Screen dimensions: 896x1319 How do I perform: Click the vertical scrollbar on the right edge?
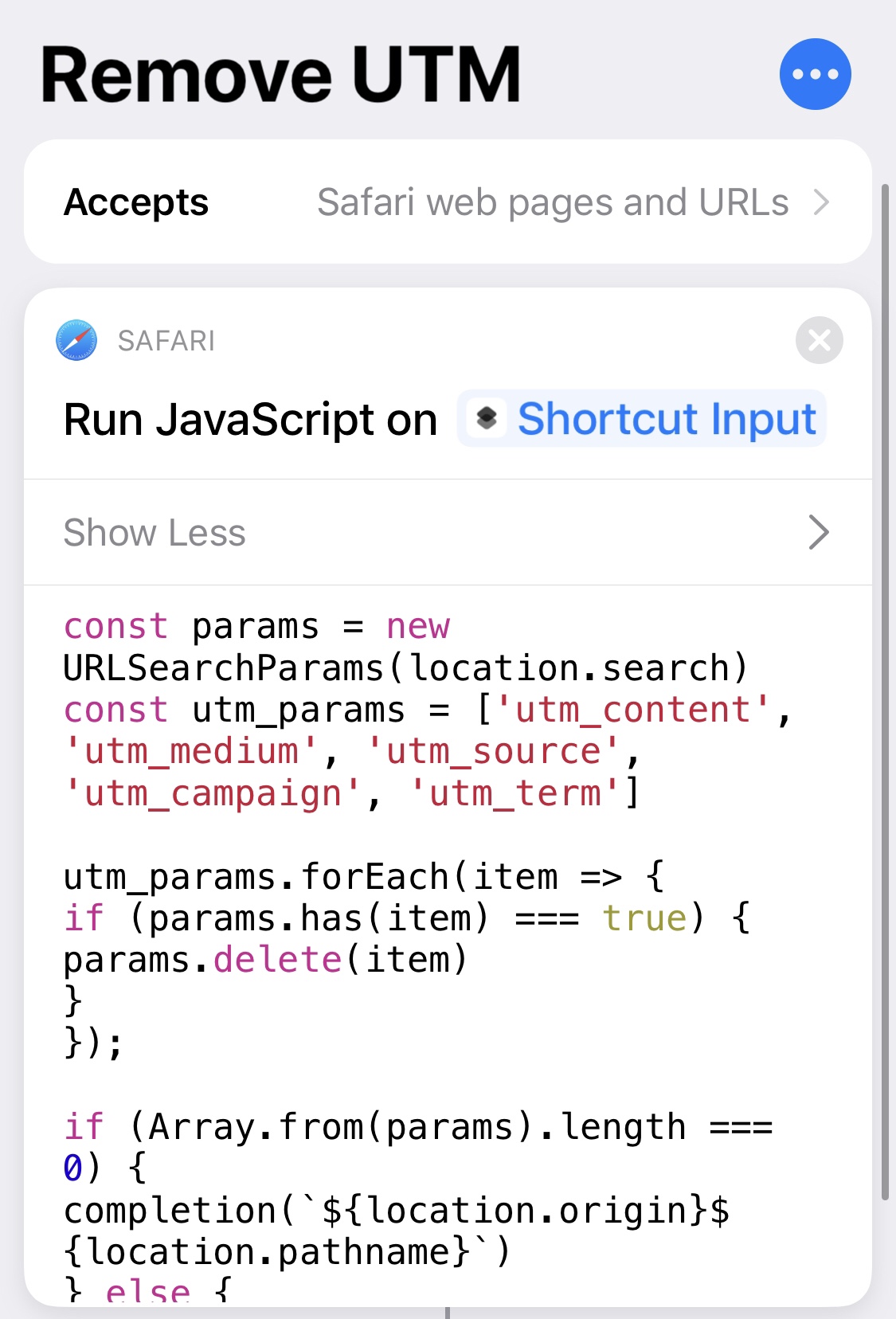[x=885, y=691]
